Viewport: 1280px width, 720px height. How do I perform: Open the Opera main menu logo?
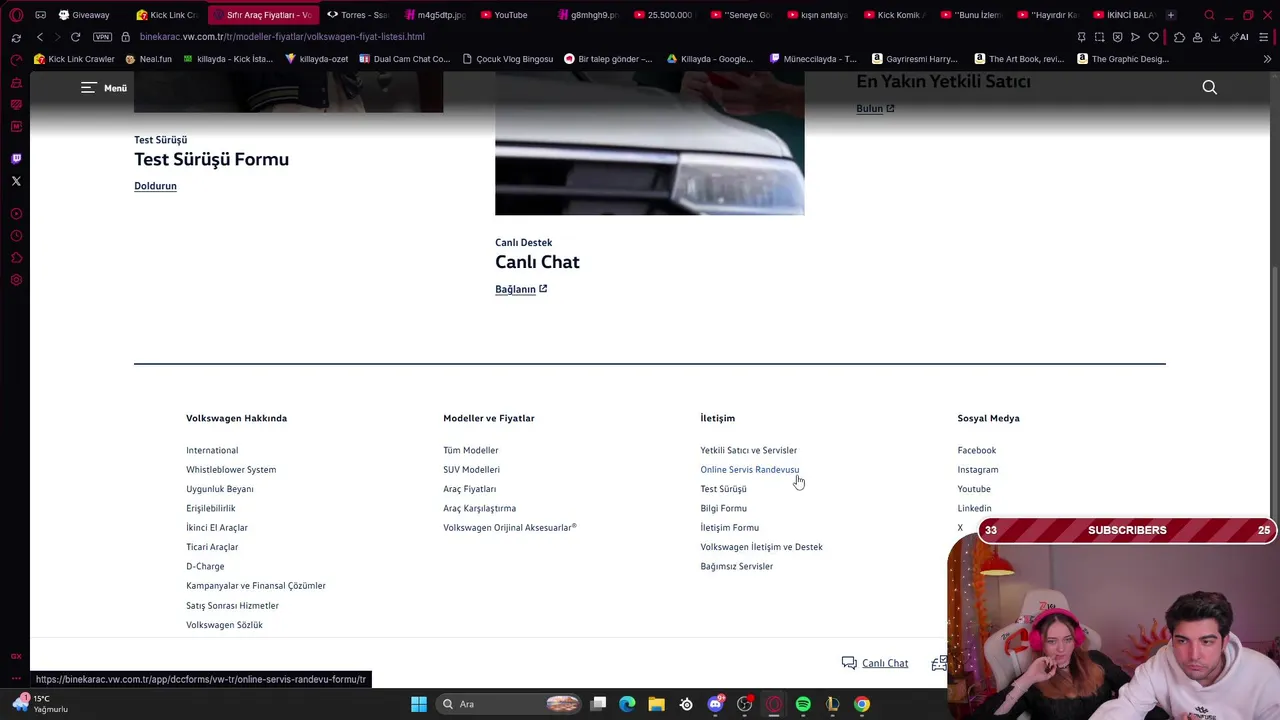[16, 15]
